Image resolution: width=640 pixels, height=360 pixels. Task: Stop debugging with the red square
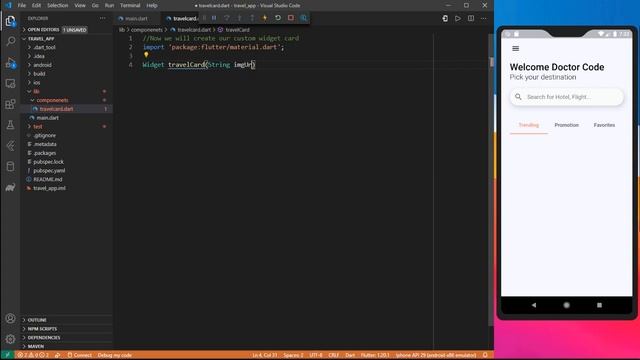(x=291, y=18)
